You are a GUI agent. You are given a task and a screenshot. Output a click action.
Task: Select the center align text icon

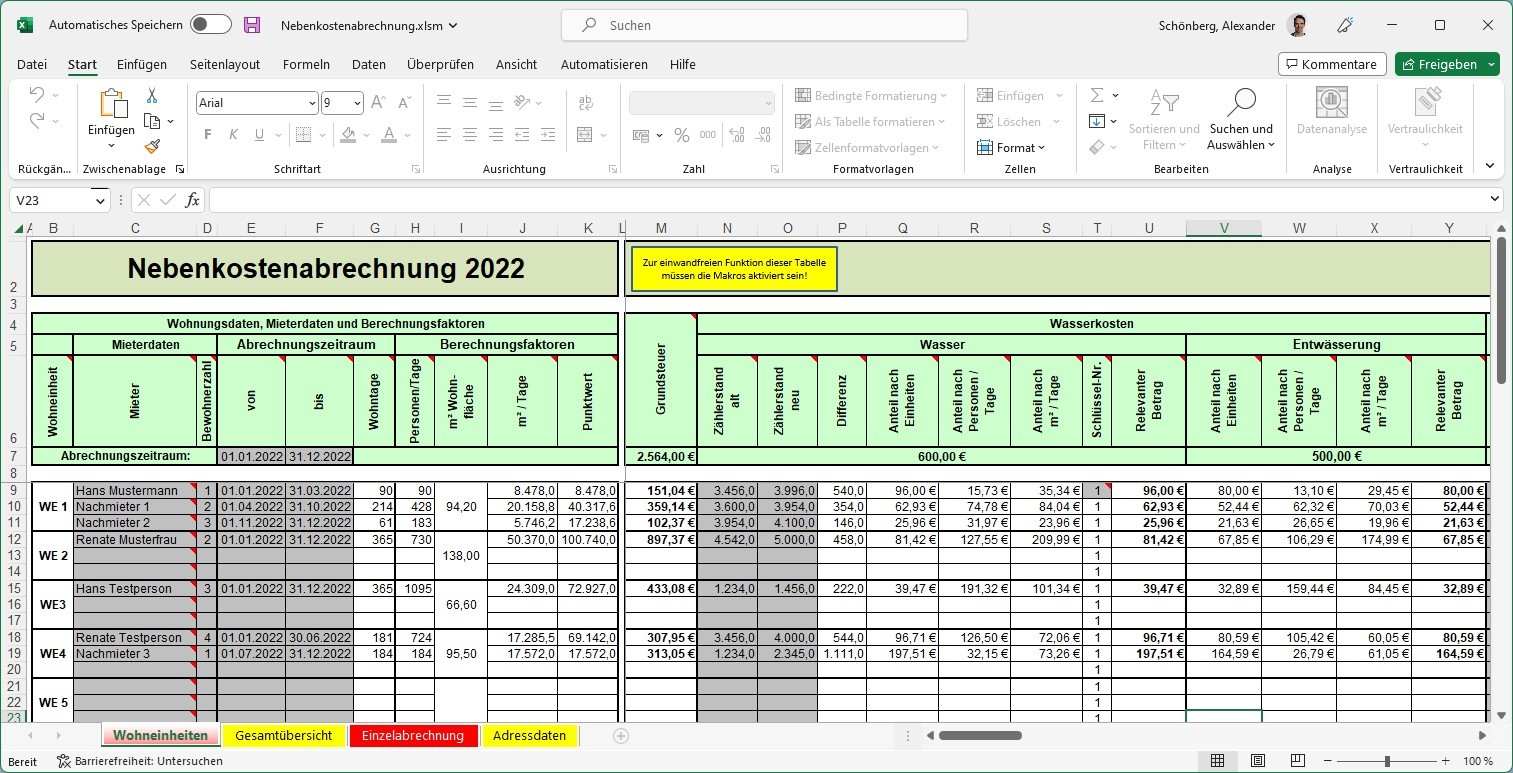(x=470, y=134)
